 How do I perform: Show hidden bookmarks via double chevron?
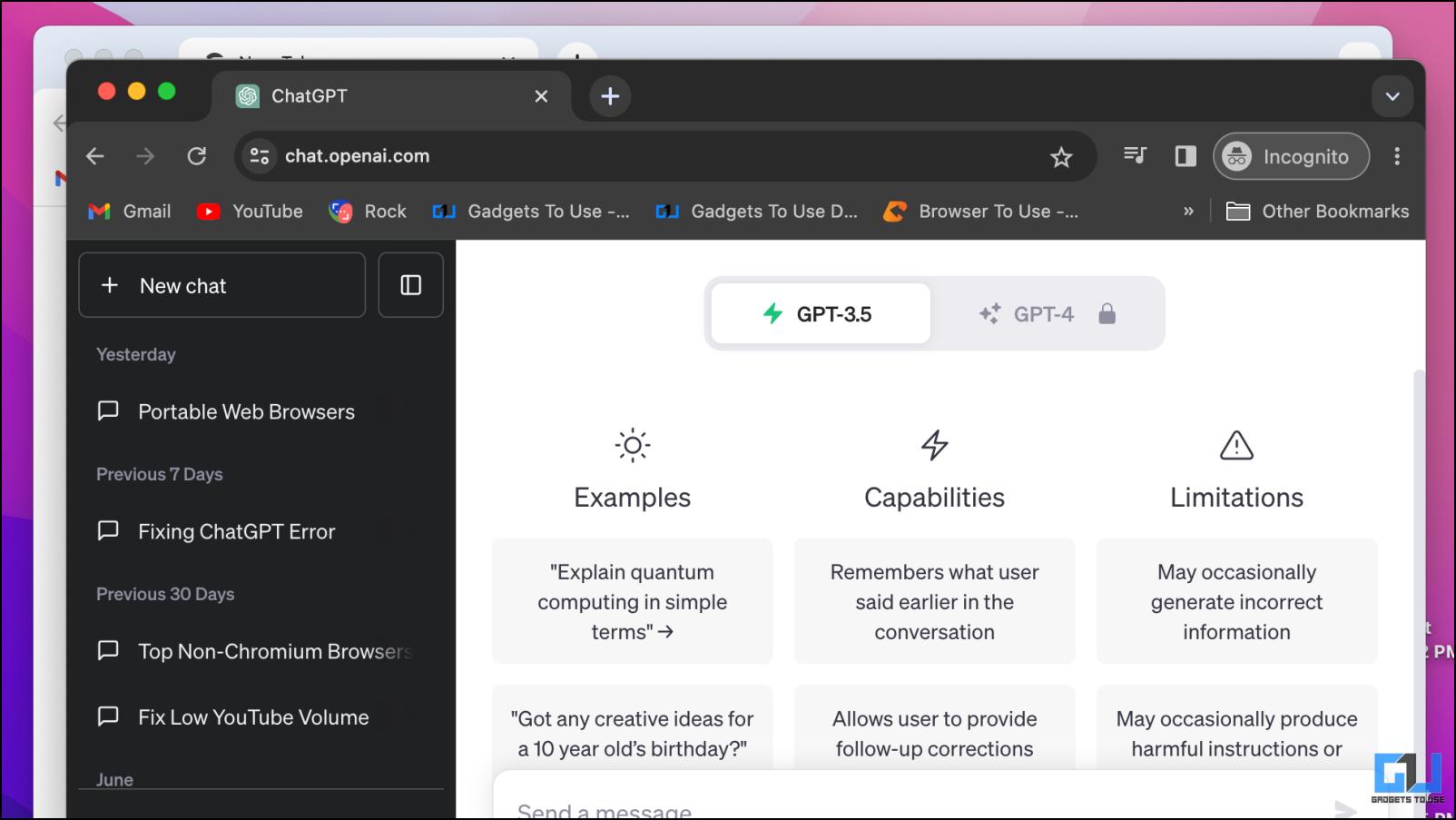[1188, 212]
